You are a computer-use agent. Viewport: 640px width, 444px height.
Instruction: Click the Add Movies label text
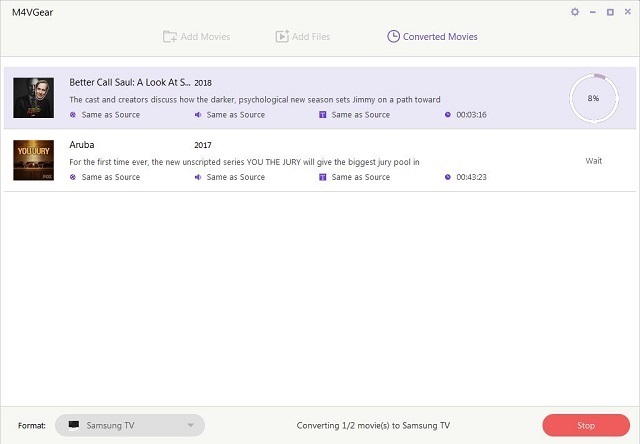[205, 37]
